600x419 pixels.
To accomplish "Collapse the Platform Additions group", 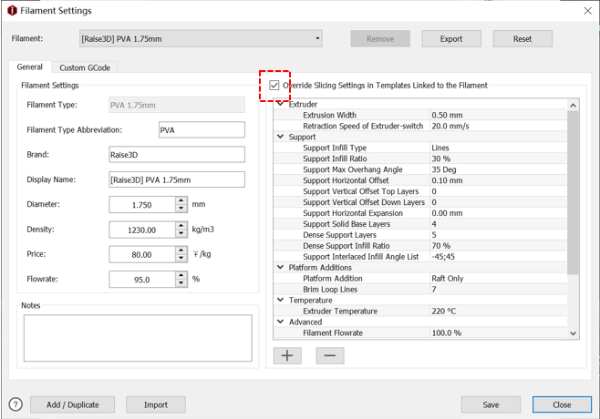I will pyautogui.click(x=280, y=267).
